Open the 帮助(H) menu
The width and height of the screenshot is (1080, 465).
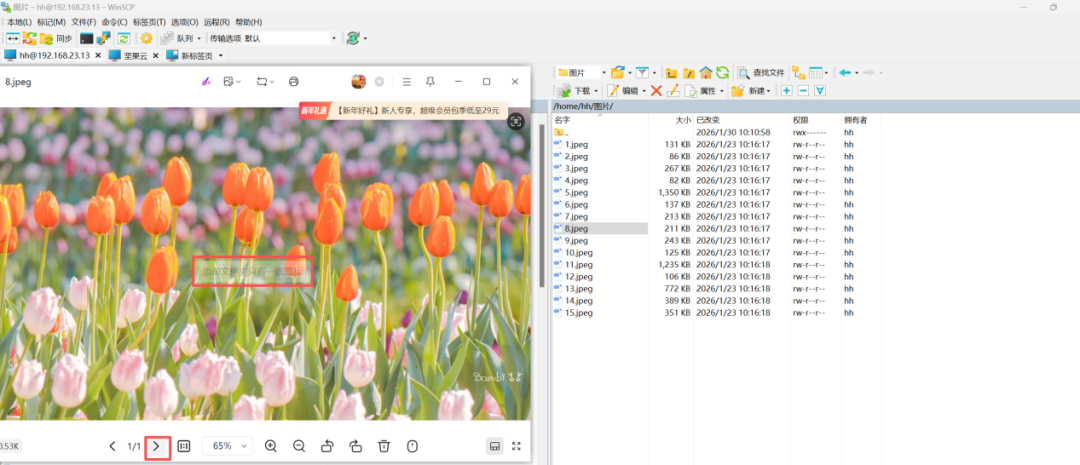249,22
